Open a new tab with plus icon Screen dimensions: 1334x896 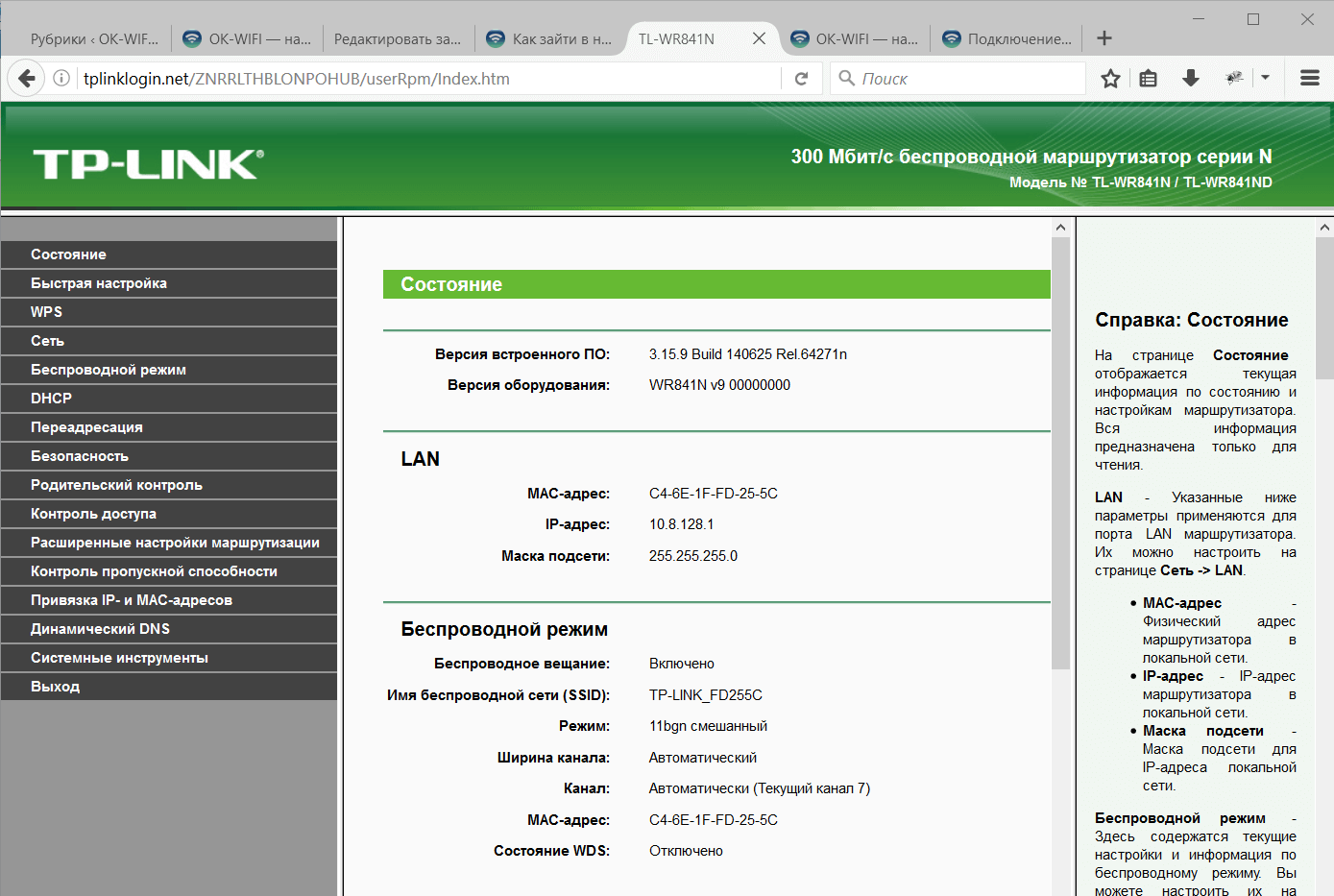tap(1104, 38)
